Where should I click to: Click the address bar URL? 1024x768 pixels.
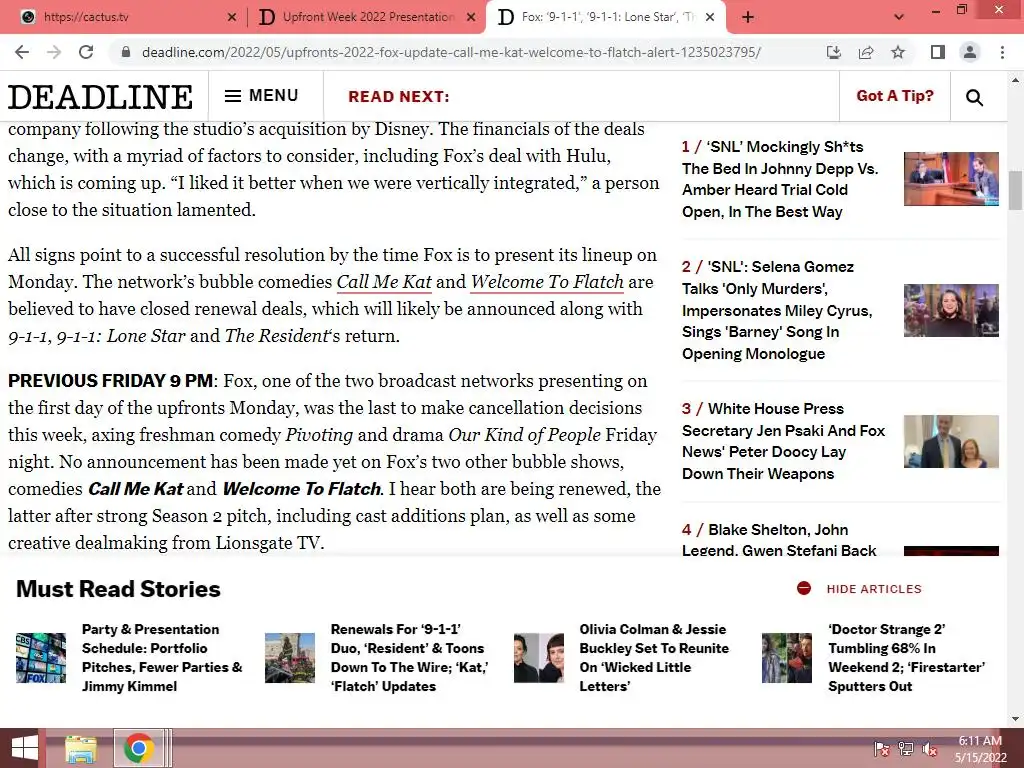point(451,52)
